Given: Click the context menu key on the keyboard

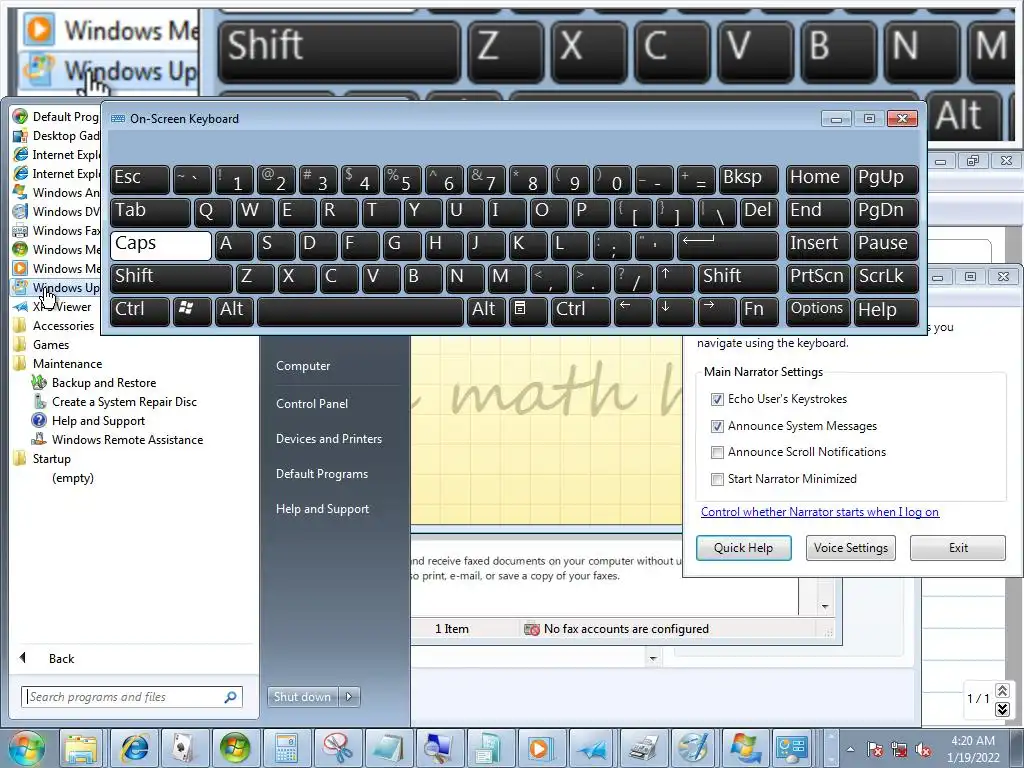Looking at the screenshot, I should [527, 310].
